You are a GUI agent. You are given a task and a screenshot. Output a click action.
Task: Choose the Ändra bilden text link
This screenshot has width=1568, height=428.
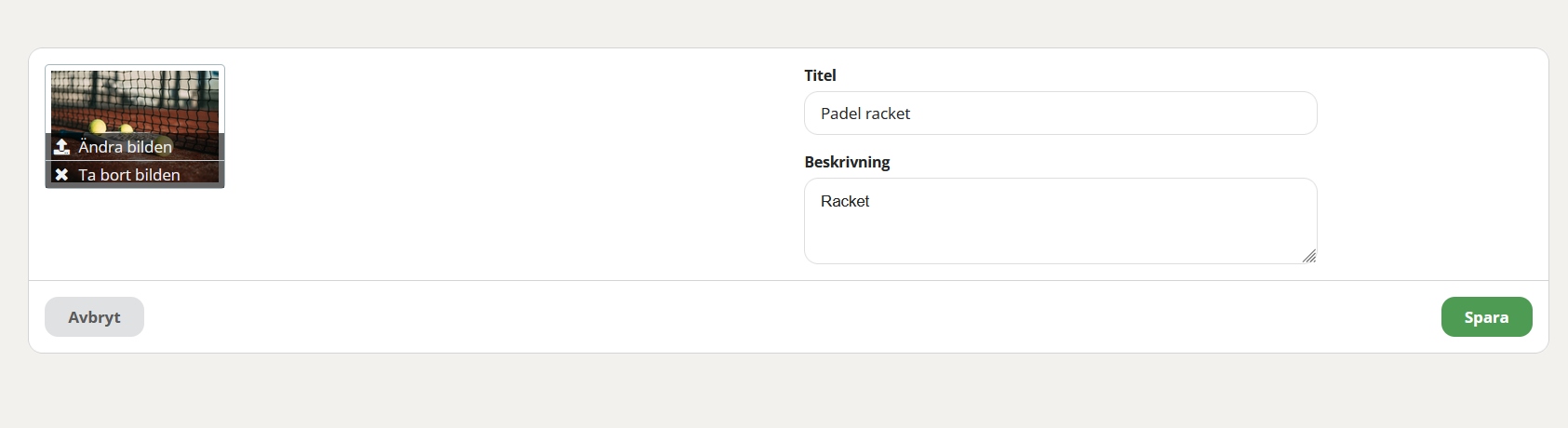coord(125,147)
